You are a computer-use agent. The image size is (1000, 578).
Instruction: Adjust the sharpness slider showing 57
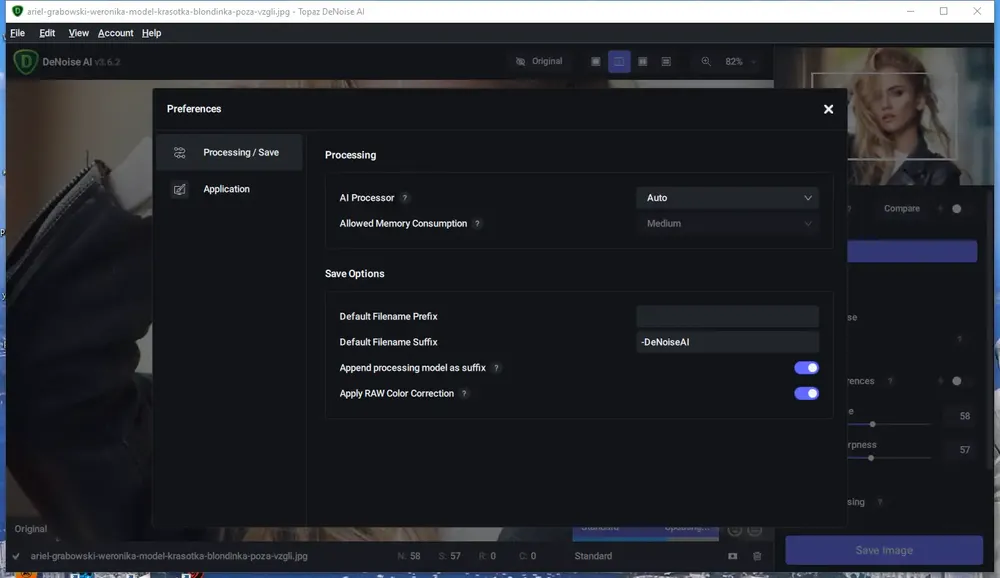click(x=871, y=458)
